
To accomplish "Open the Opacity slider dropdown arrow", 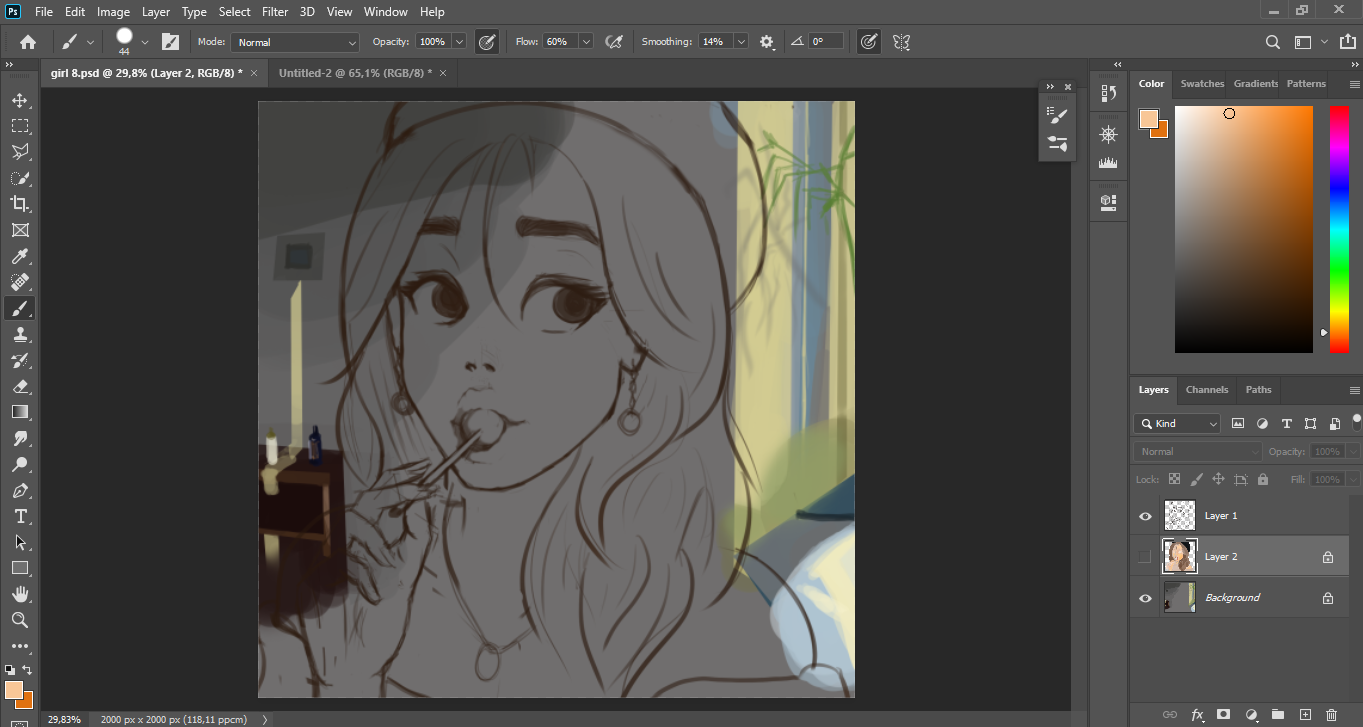I will click(x=459, y=42).
